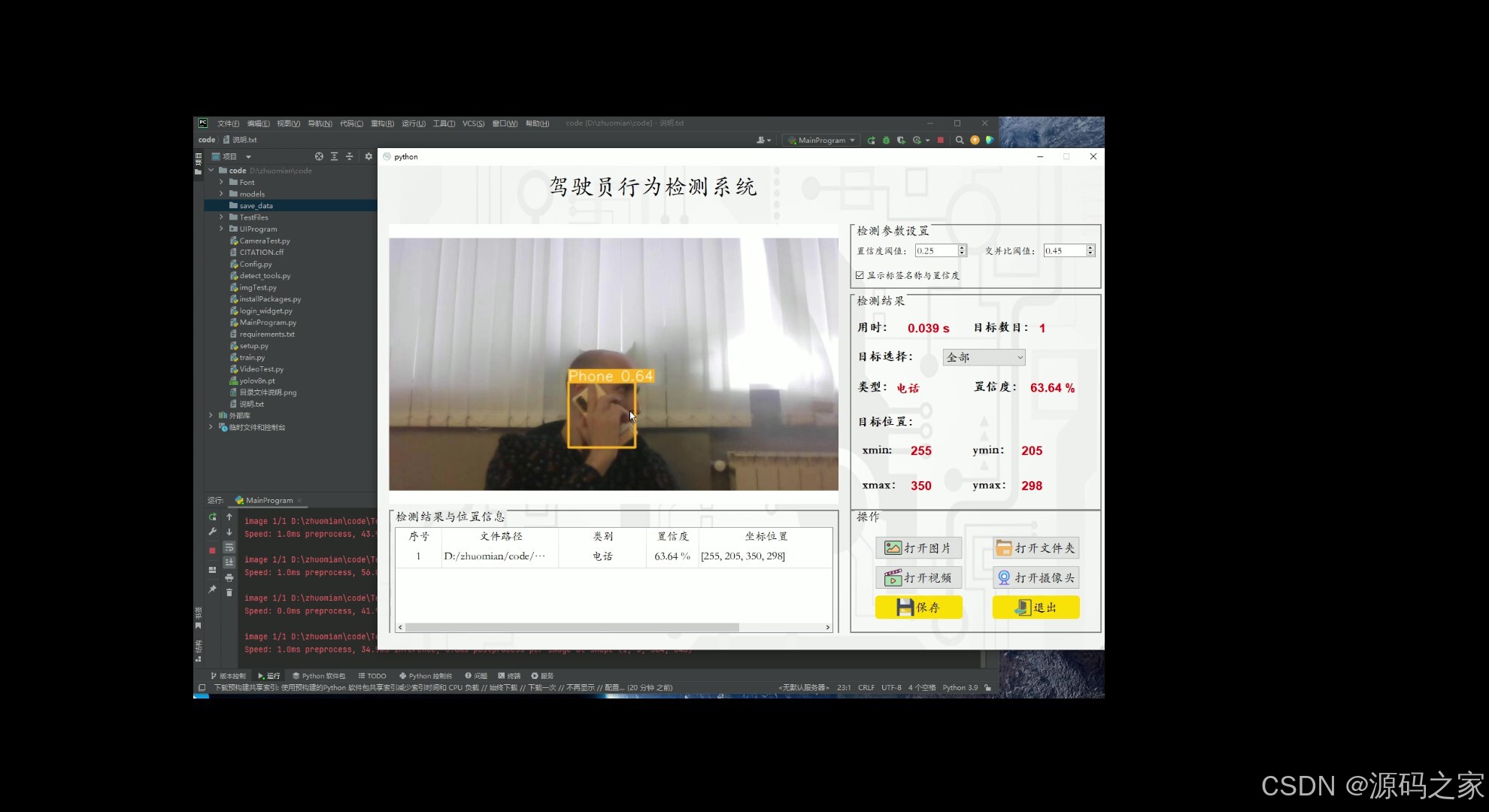Stop the running program via red square icon
Screen dimensions: 1489x812
click(940, 141)
